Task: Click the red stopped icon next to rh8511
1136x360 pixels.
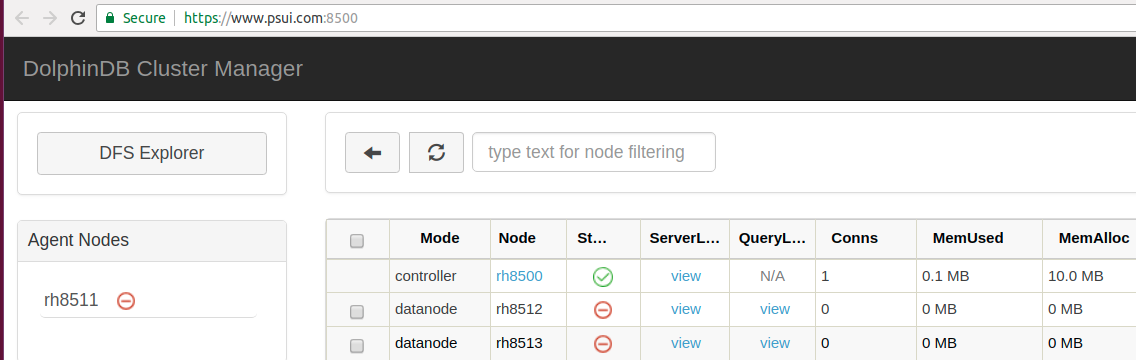Action: (126, 300)
